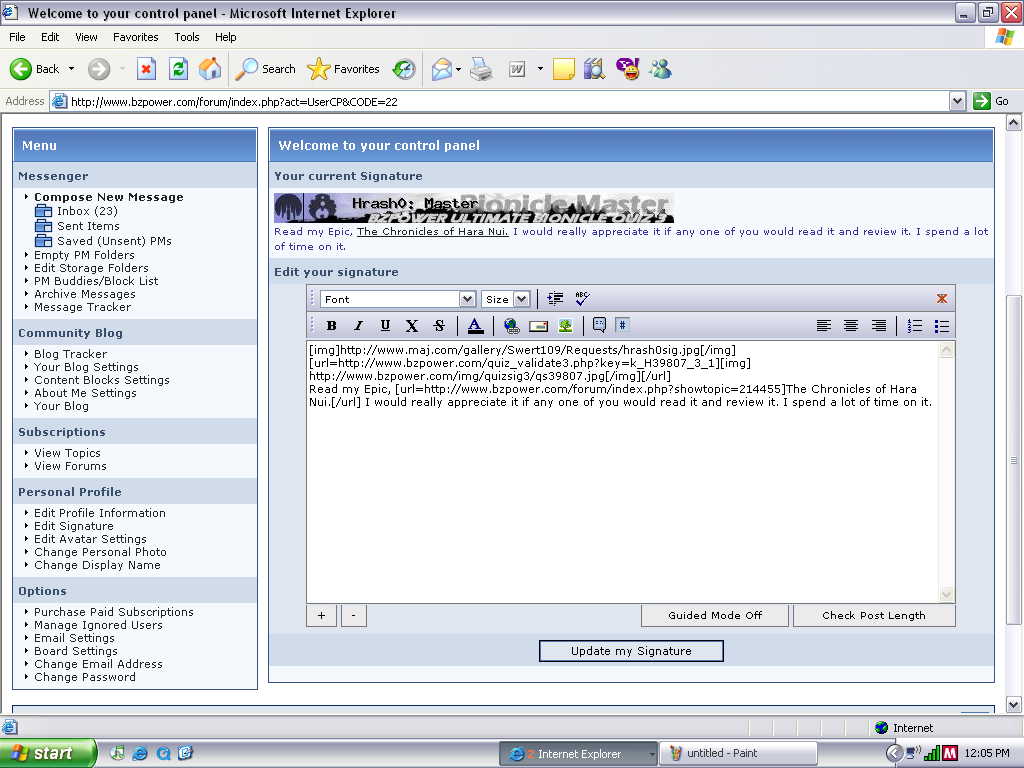Insert a bulleted list
The image size is (1024, 768).
click(x=942, y=325)
